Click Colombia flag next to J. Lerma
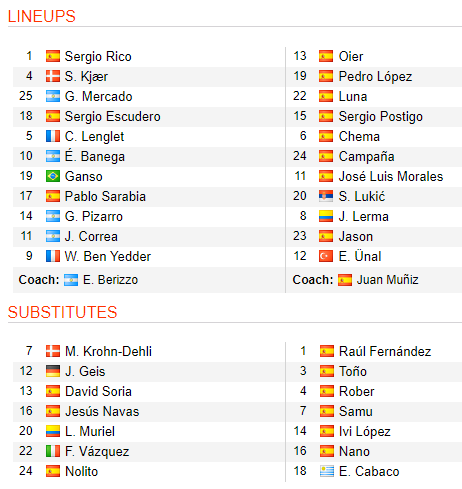The width and height of the screenshot is (462, 489). (326, 216)
